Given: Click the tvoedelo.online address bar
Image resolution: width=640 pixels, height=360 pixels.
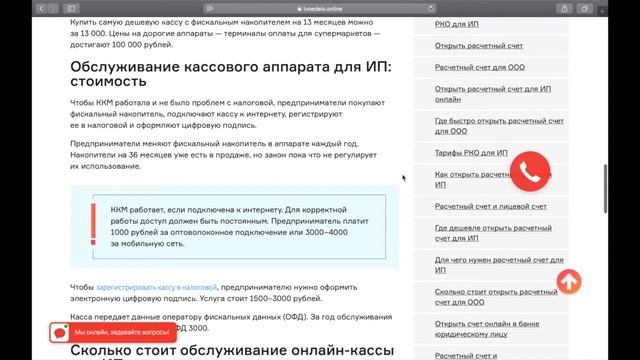Looking at the screenshot, I should (320, 9).
